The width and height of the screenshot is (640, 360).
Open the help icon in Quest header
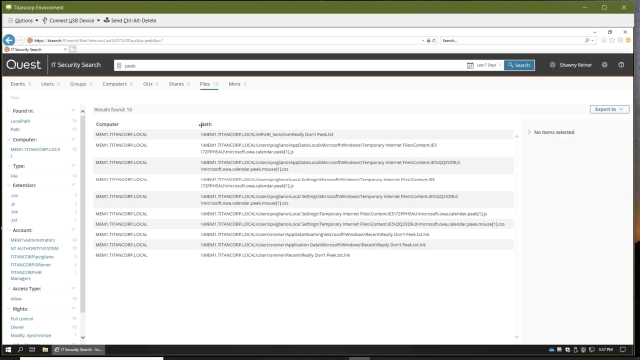pyautogui.click(x=621, y=65)
